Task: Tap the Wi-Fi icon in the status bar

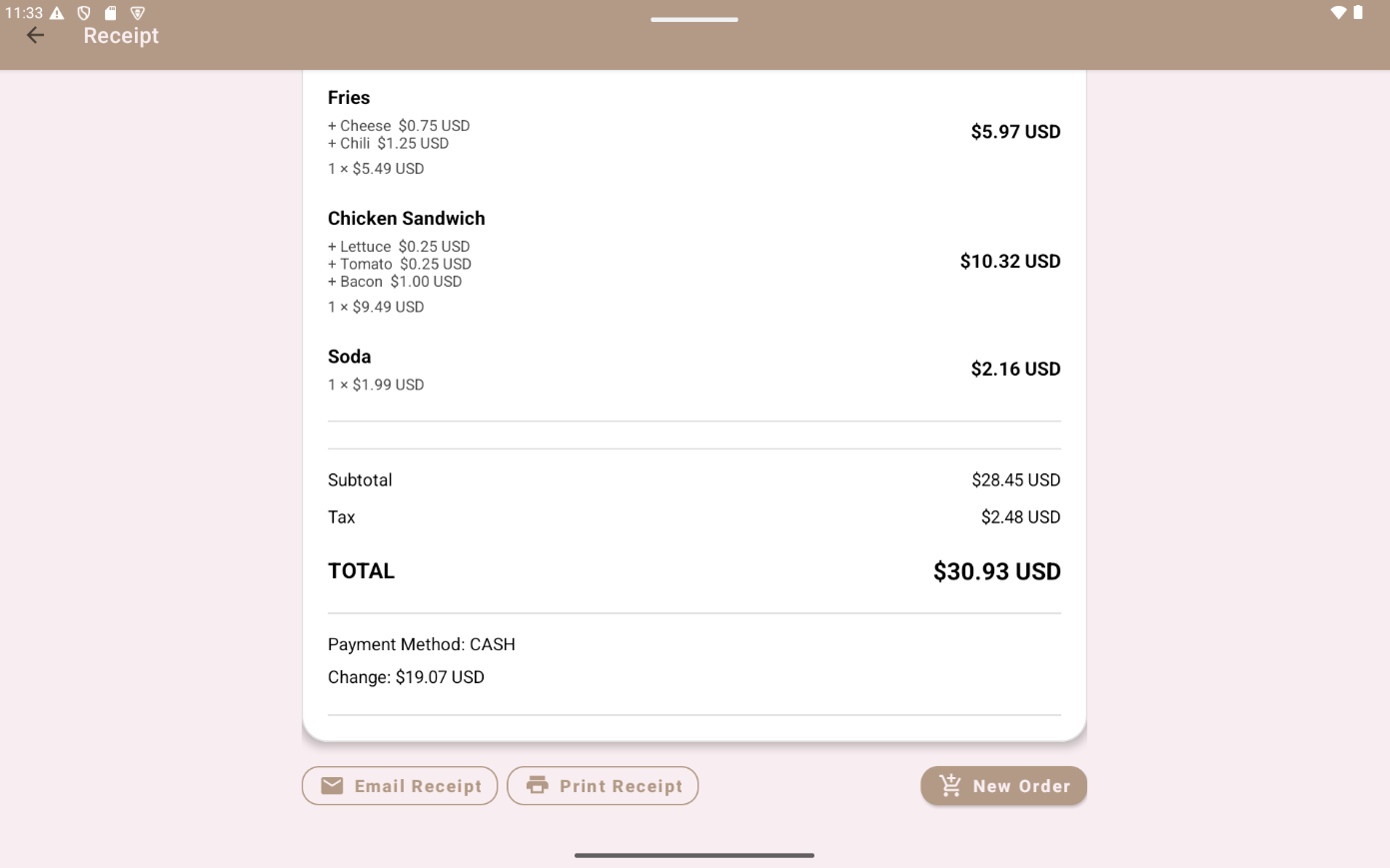Action: 1340,13
